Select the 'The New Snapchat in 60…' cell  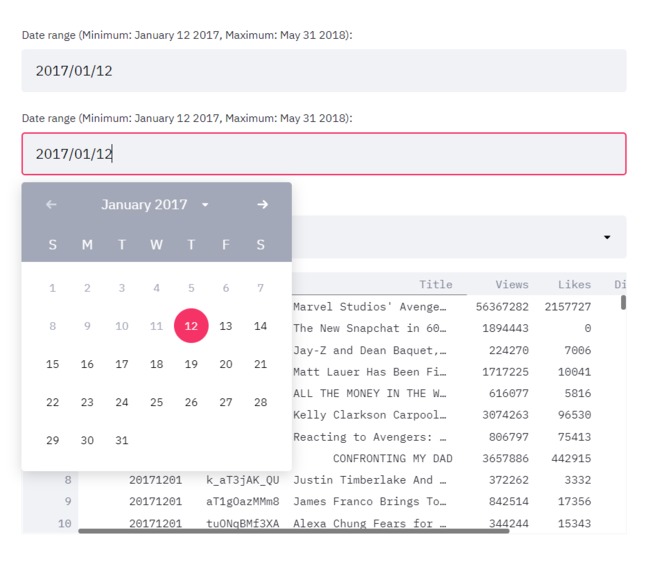coord(370,328)
